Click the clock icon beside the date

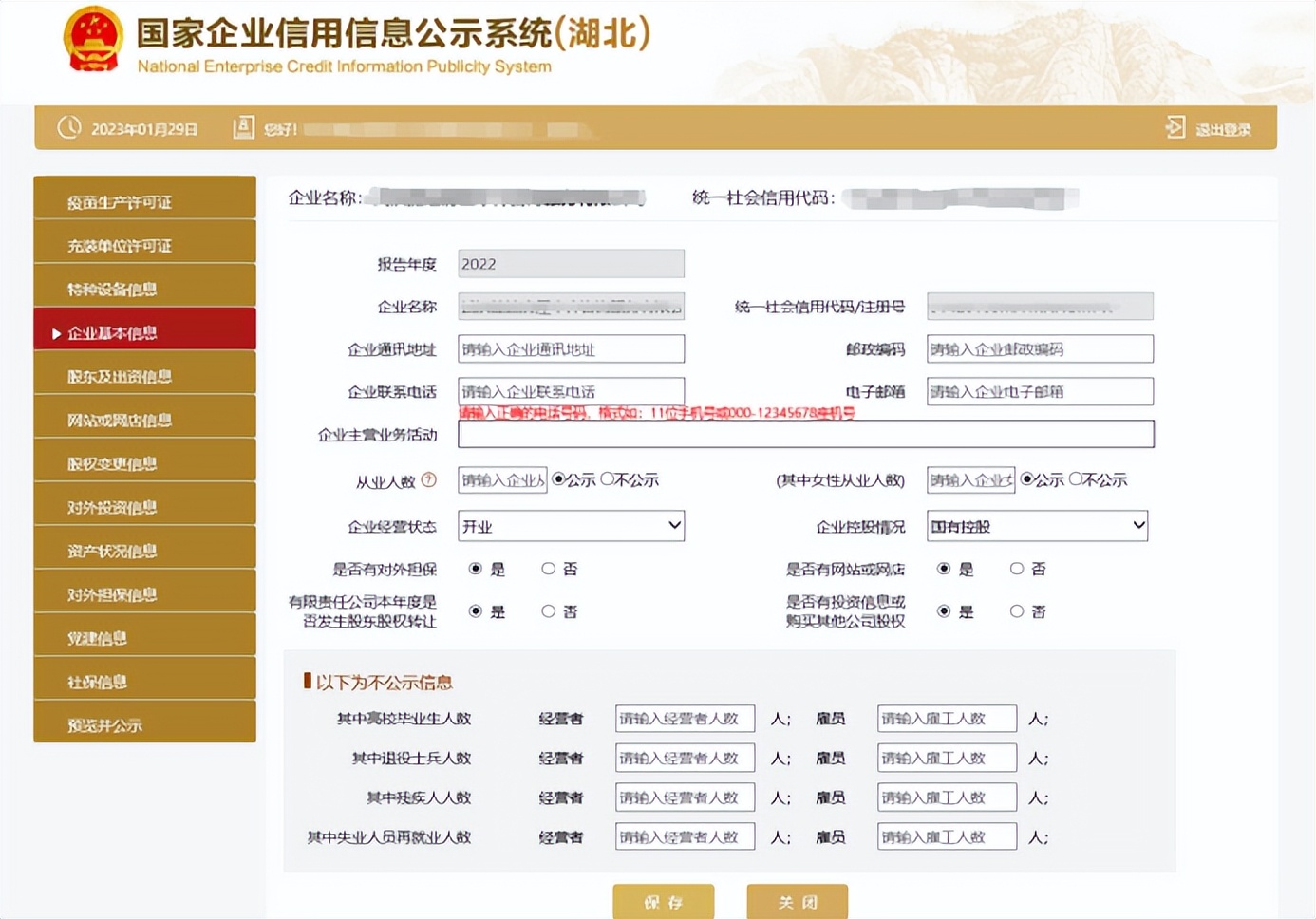[x=68, y=126]
